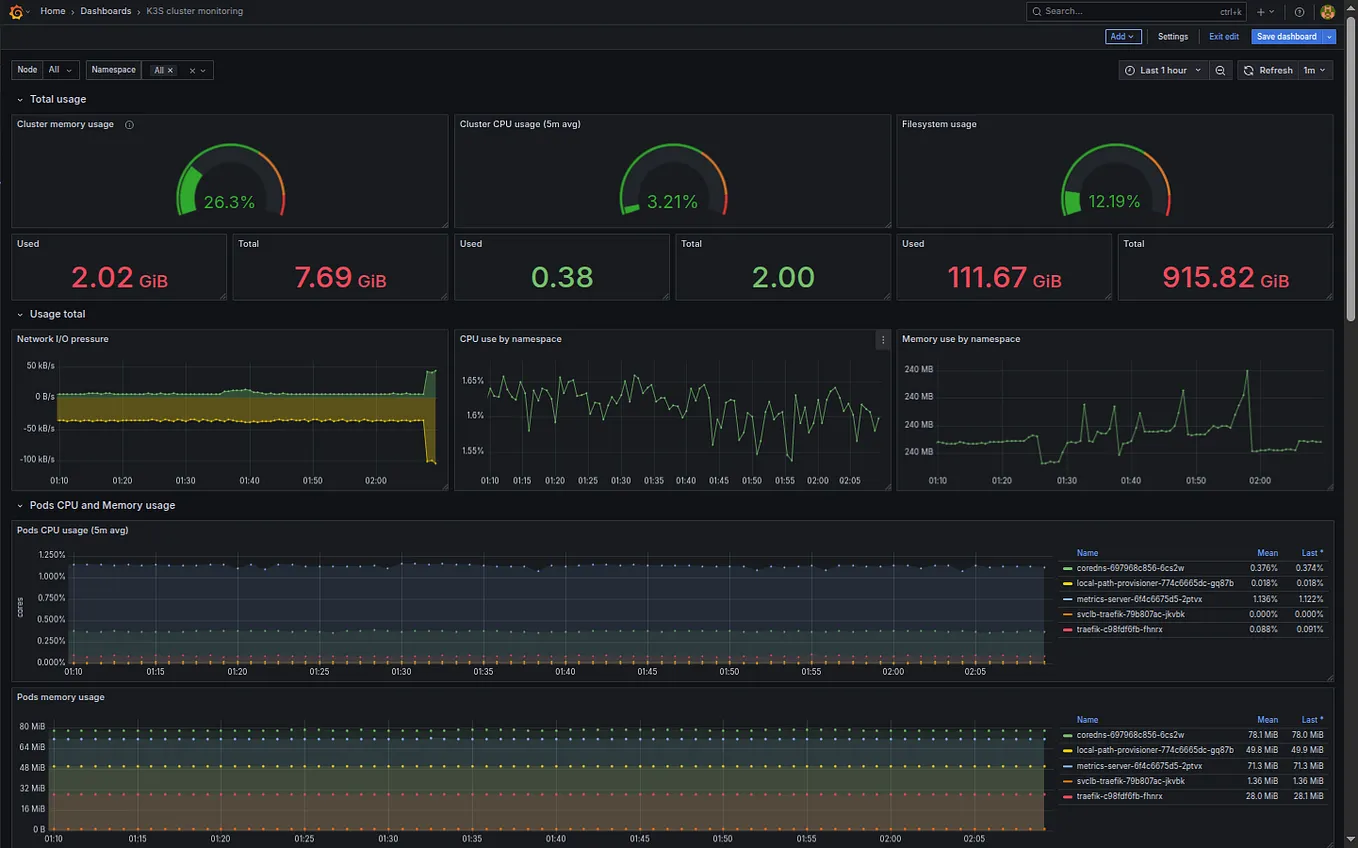Click the user profile avatar
This screenshot has width=1358, height=848.
[x=1328, y=11]
